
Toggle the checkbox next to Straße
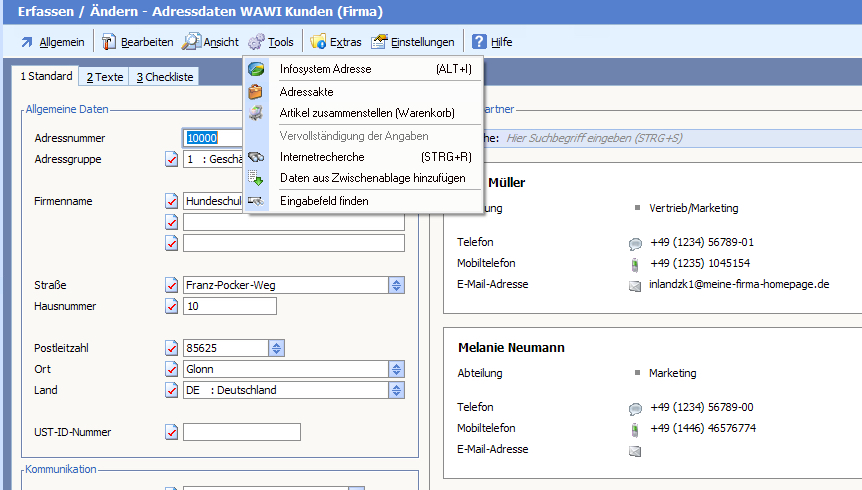click(171, 286)
